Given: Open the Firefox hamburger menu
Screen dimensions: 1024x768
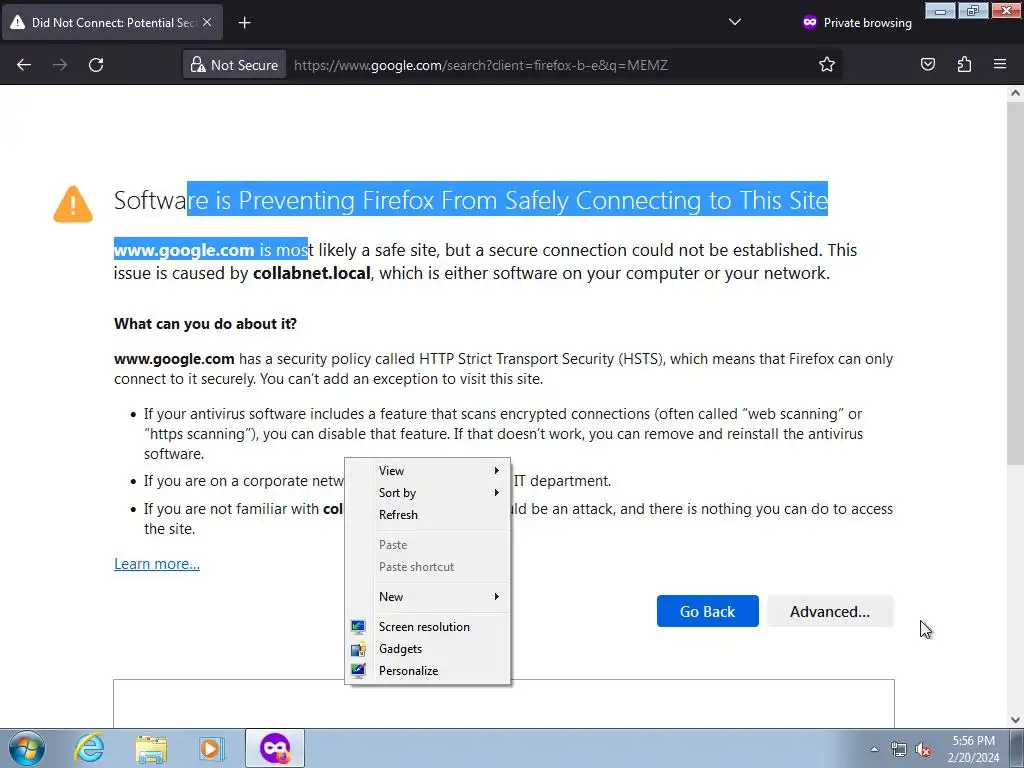Looking at the screenshot, I should point(1000,65).
